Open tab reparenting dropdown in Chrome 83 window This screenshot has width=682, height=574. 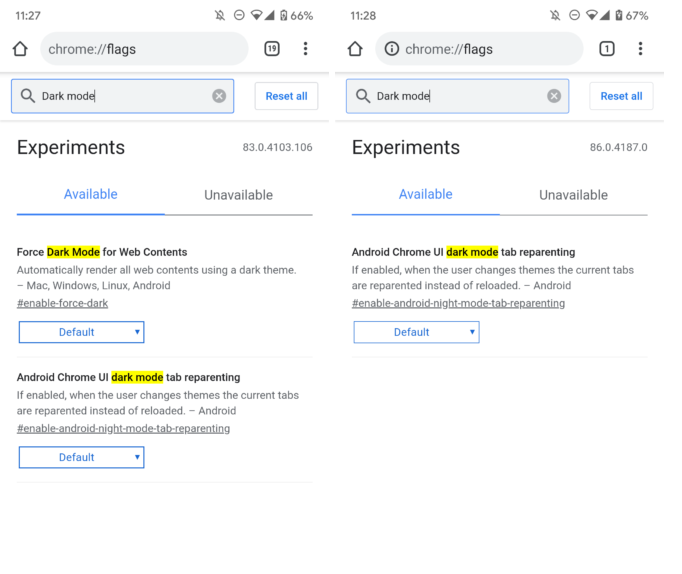81,457
